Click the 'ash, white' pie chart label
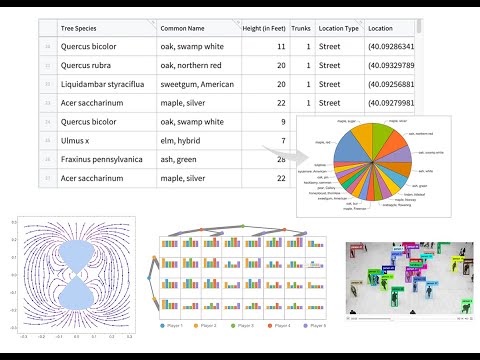Image resolution: width=480 pixels, height=360 pixels. pos(426,171)
